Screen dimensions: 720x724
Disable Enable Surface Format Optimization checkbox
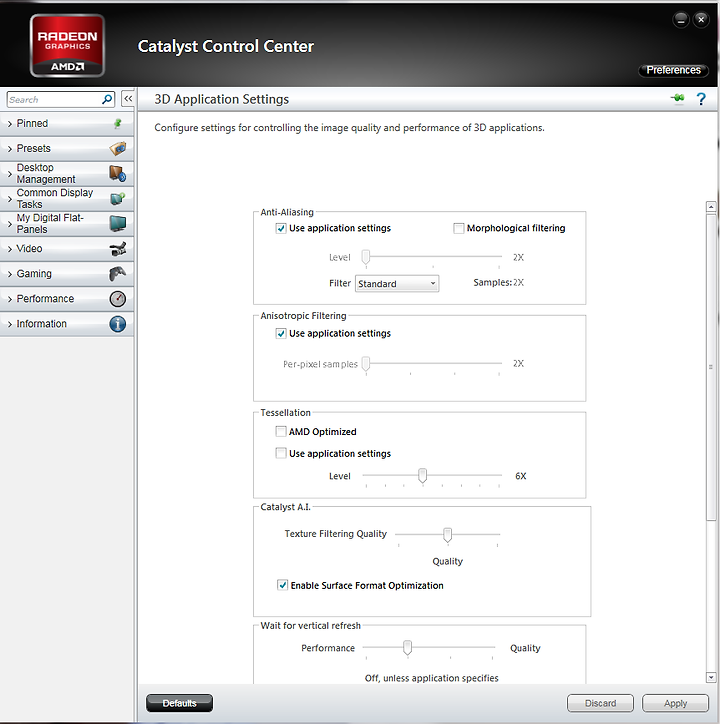(283, 585)
